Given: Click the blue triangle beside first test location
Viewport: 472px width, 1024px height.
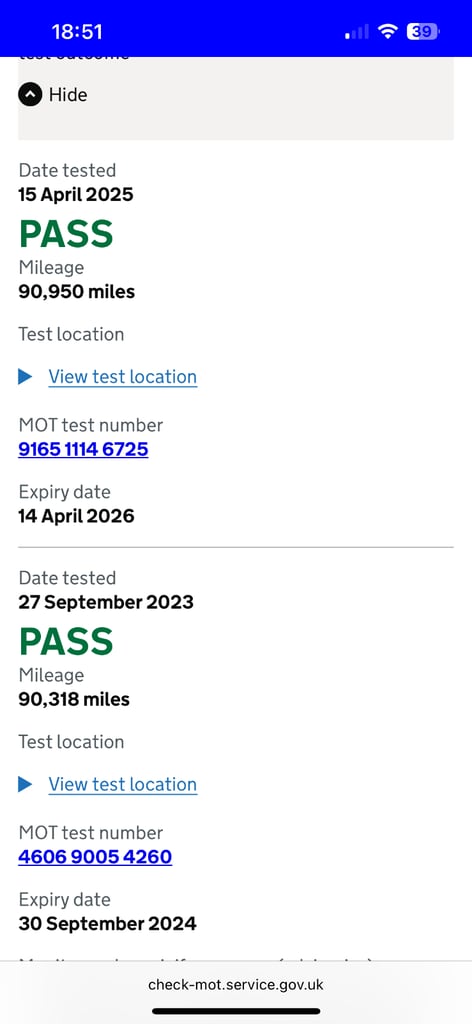Looking at the screenshot, I should 25,377.
